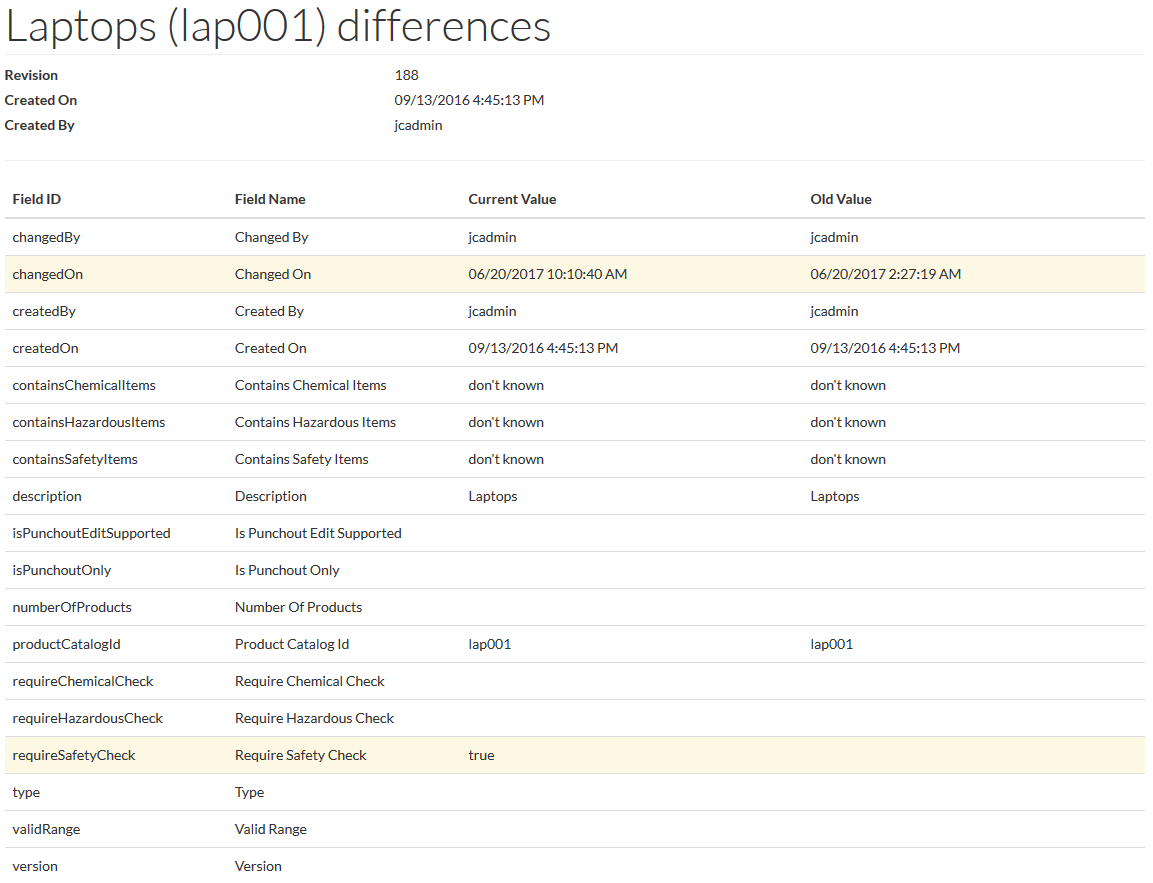The width and height of the screenshot is (1153, 883).
Task: Select the highlighted changedOn field ID cell
Action: (47, 274)
